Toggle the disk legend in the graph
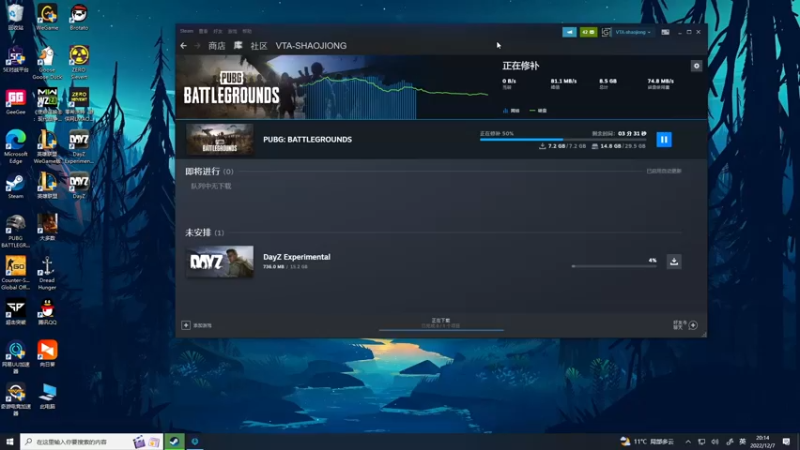 [x=538, y=111]
